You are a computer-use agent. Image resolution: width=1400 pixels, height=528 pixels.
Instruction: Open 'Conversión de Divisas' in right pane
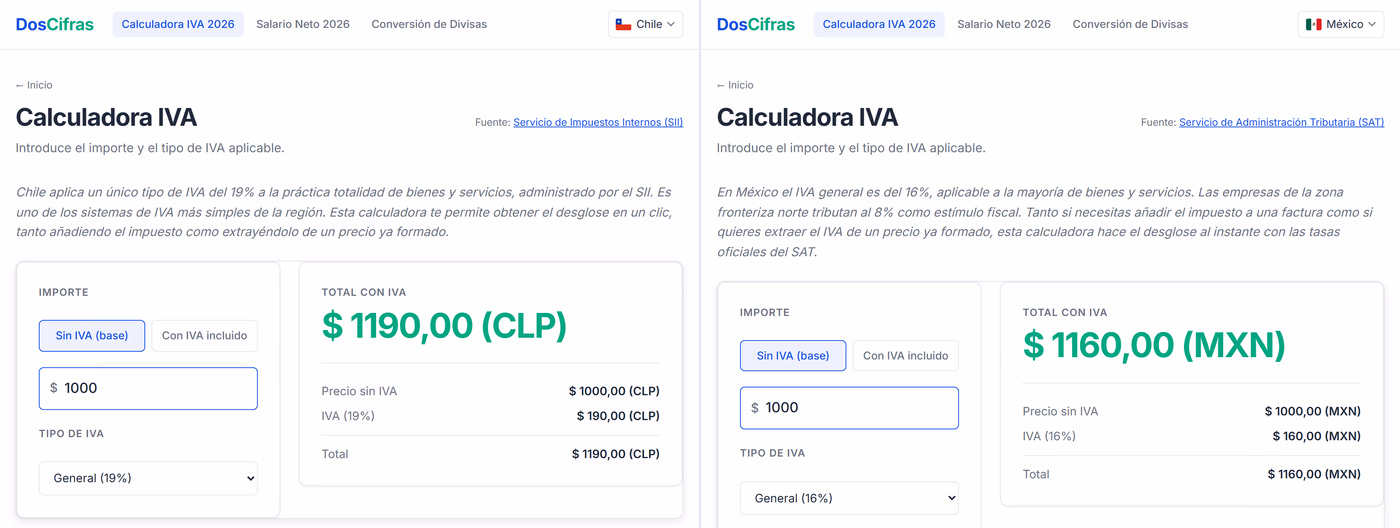point(1130,24)
